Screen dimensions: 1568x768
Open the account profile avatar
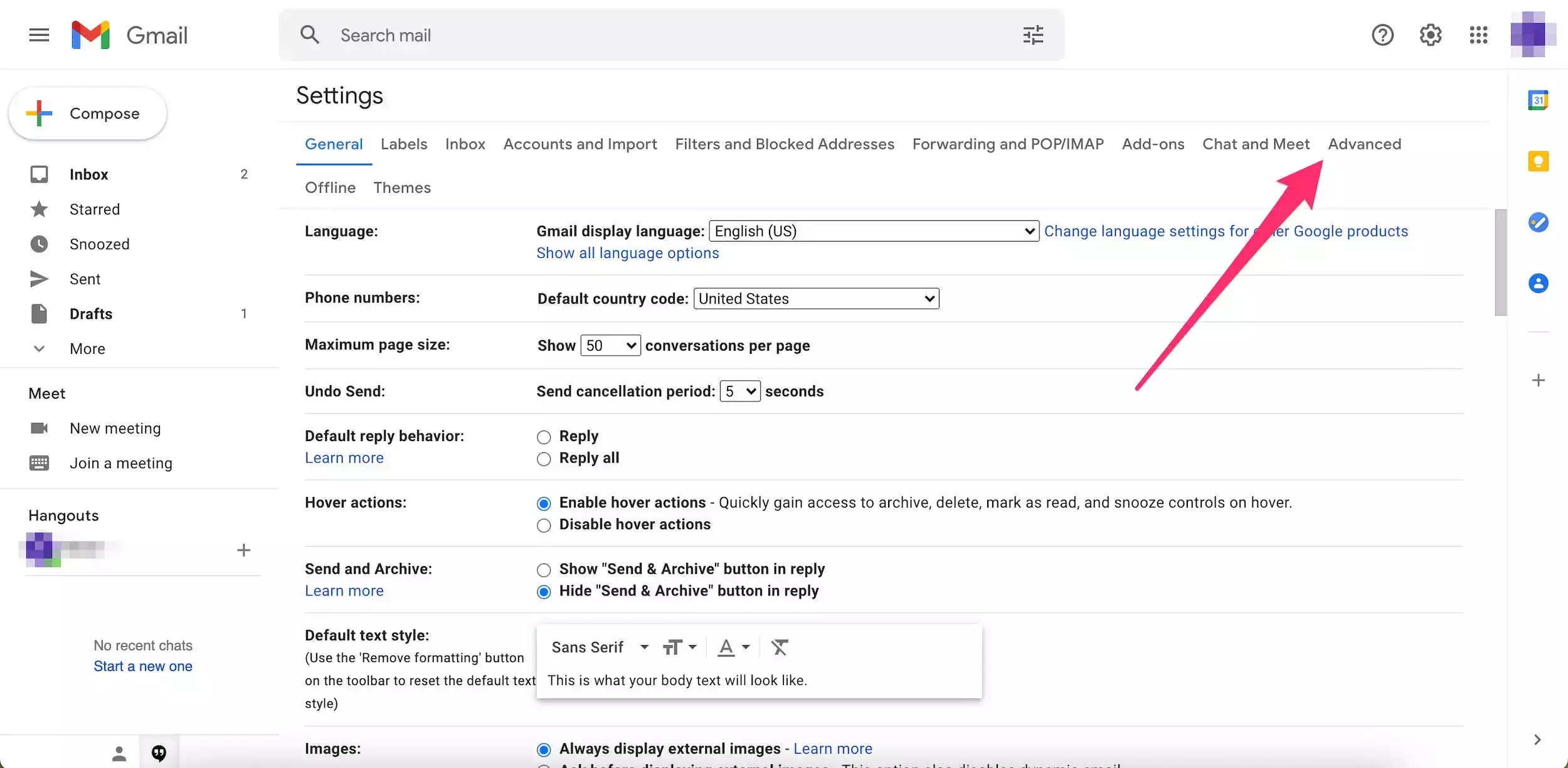[x=1532, y=35]
